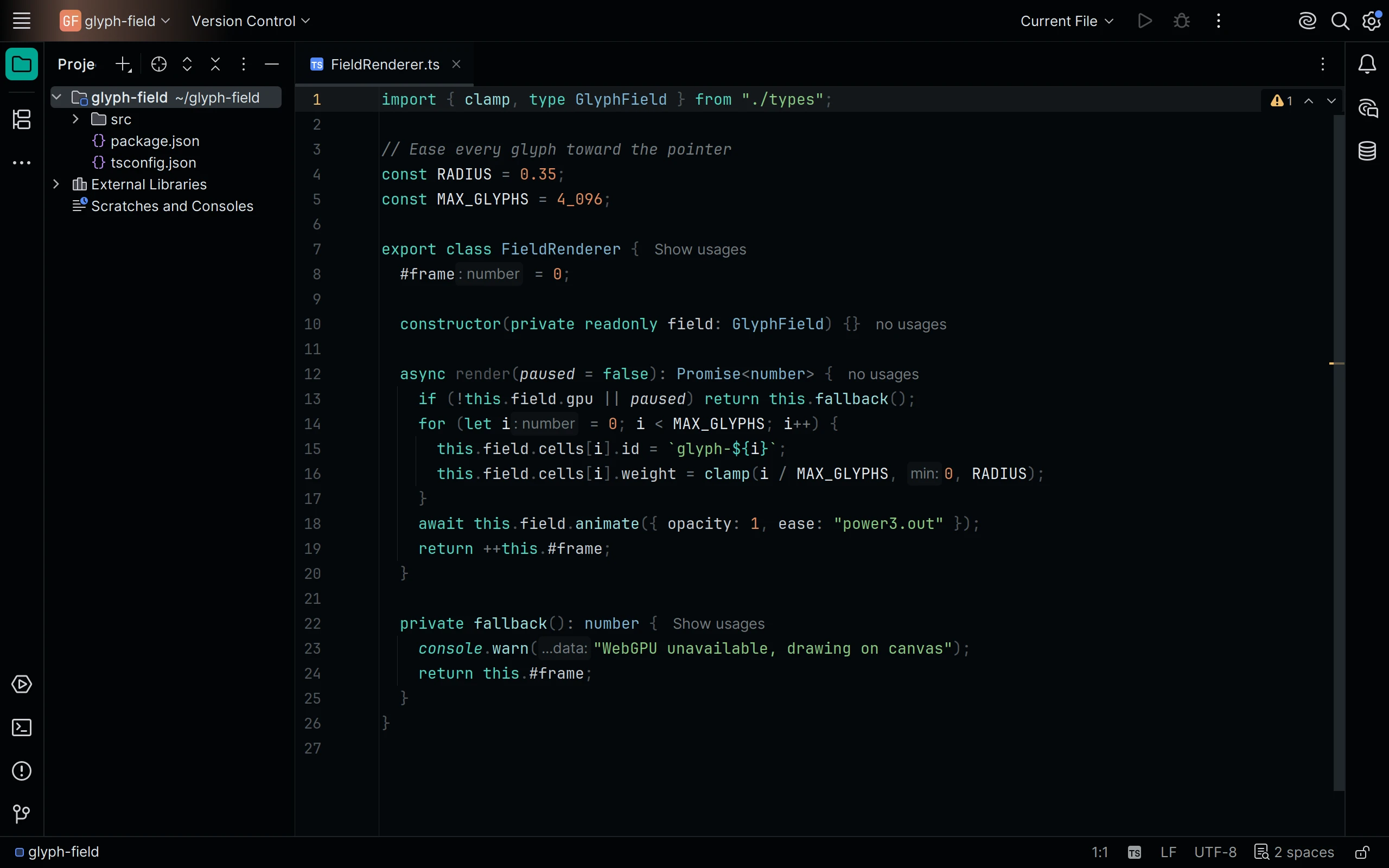
Task: Open the Database tool window
Action: click(1367, 151)
